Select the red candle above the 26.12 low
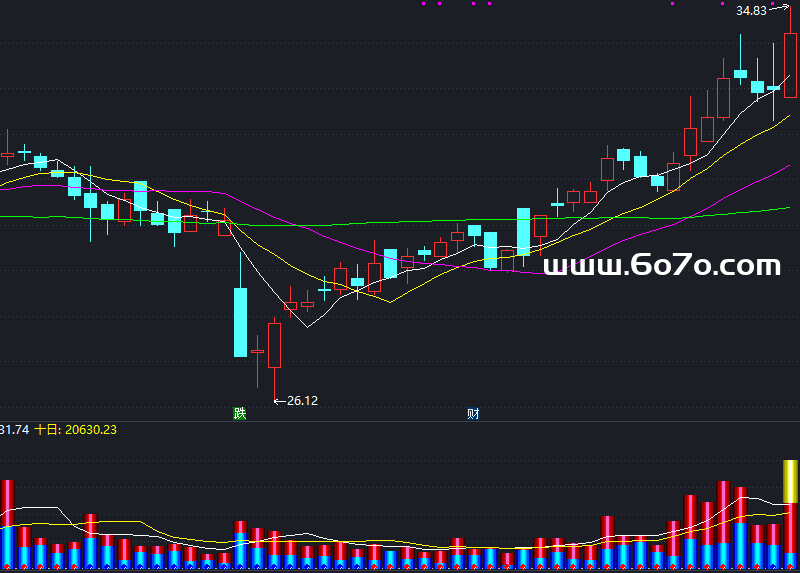This screenshot has width=800, height=573. coord(274,345)
